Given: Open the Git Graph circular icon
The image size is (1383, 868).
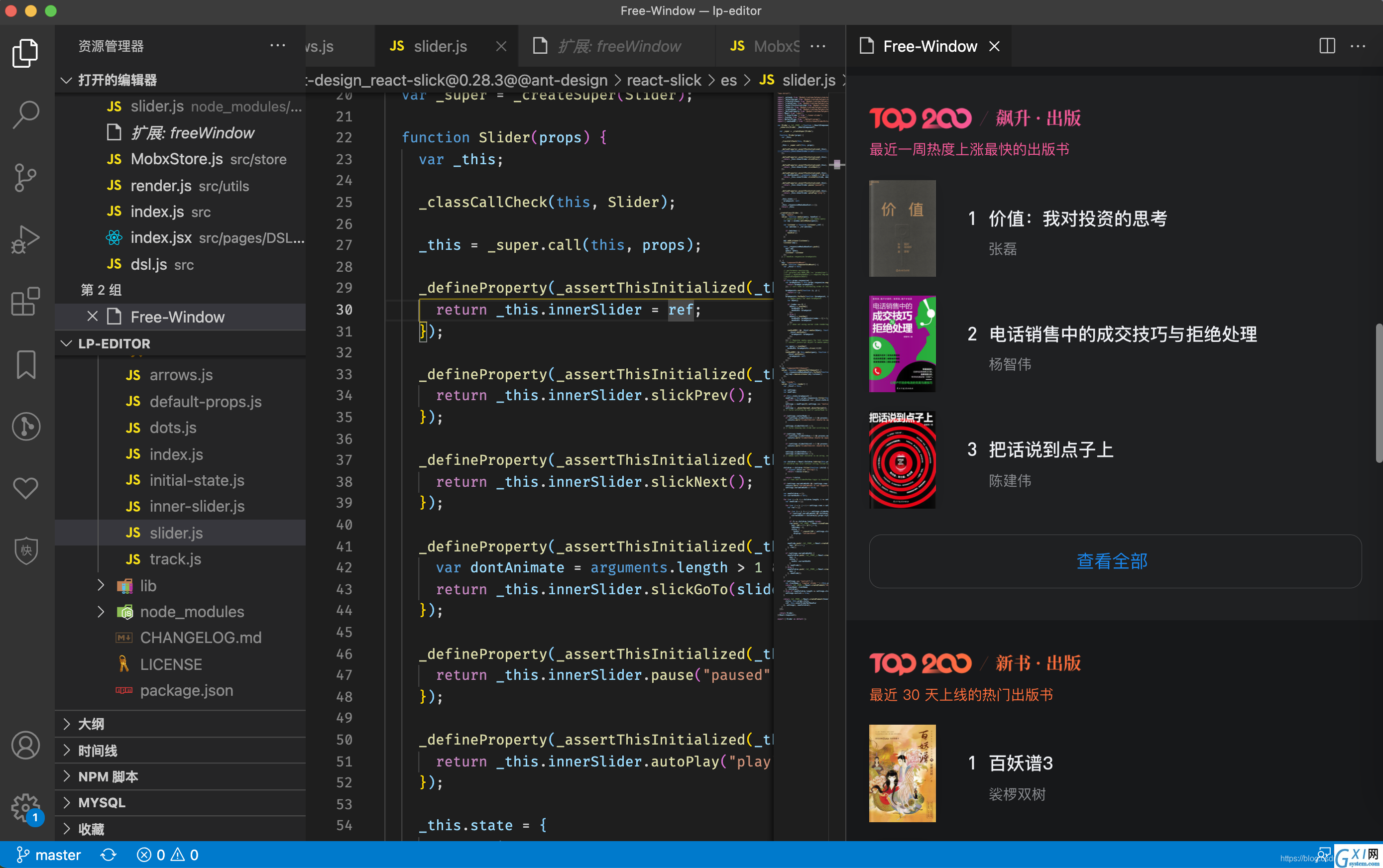Looking at the screenshot, I should tap(26, 427).
